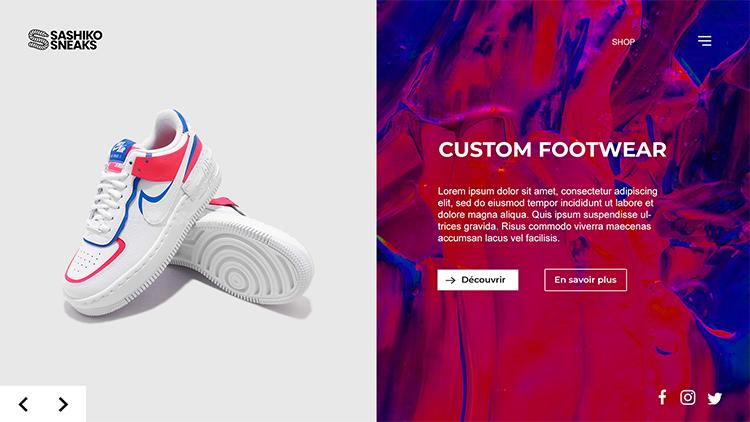Open the SHOP navigation link
Viewport: 750px width, 422px height.
point(623,42)
